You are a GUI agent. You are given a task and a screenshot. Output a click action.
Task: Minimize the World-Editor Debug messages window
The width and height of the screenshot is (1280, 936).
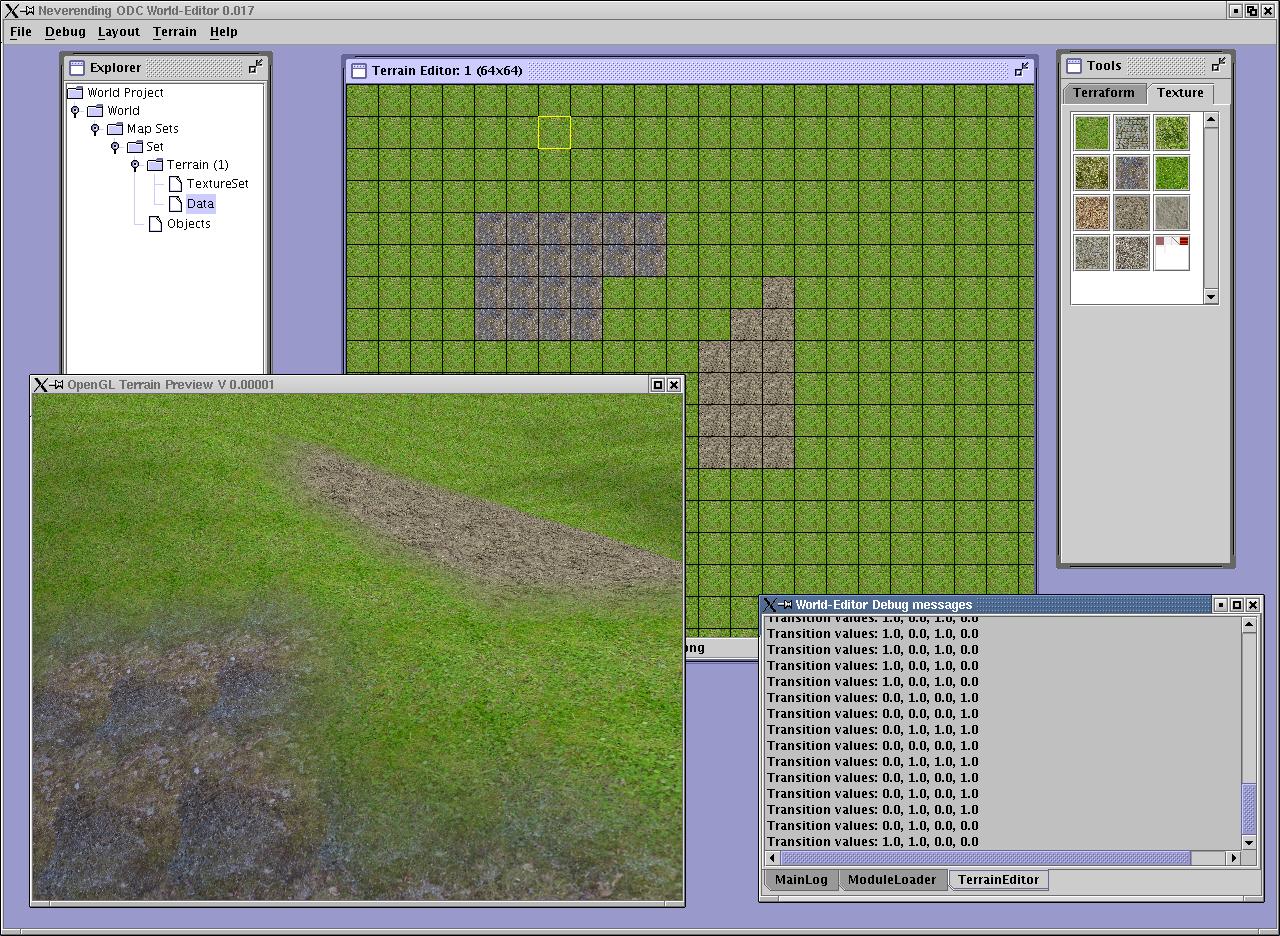[x=1221, y=605]
